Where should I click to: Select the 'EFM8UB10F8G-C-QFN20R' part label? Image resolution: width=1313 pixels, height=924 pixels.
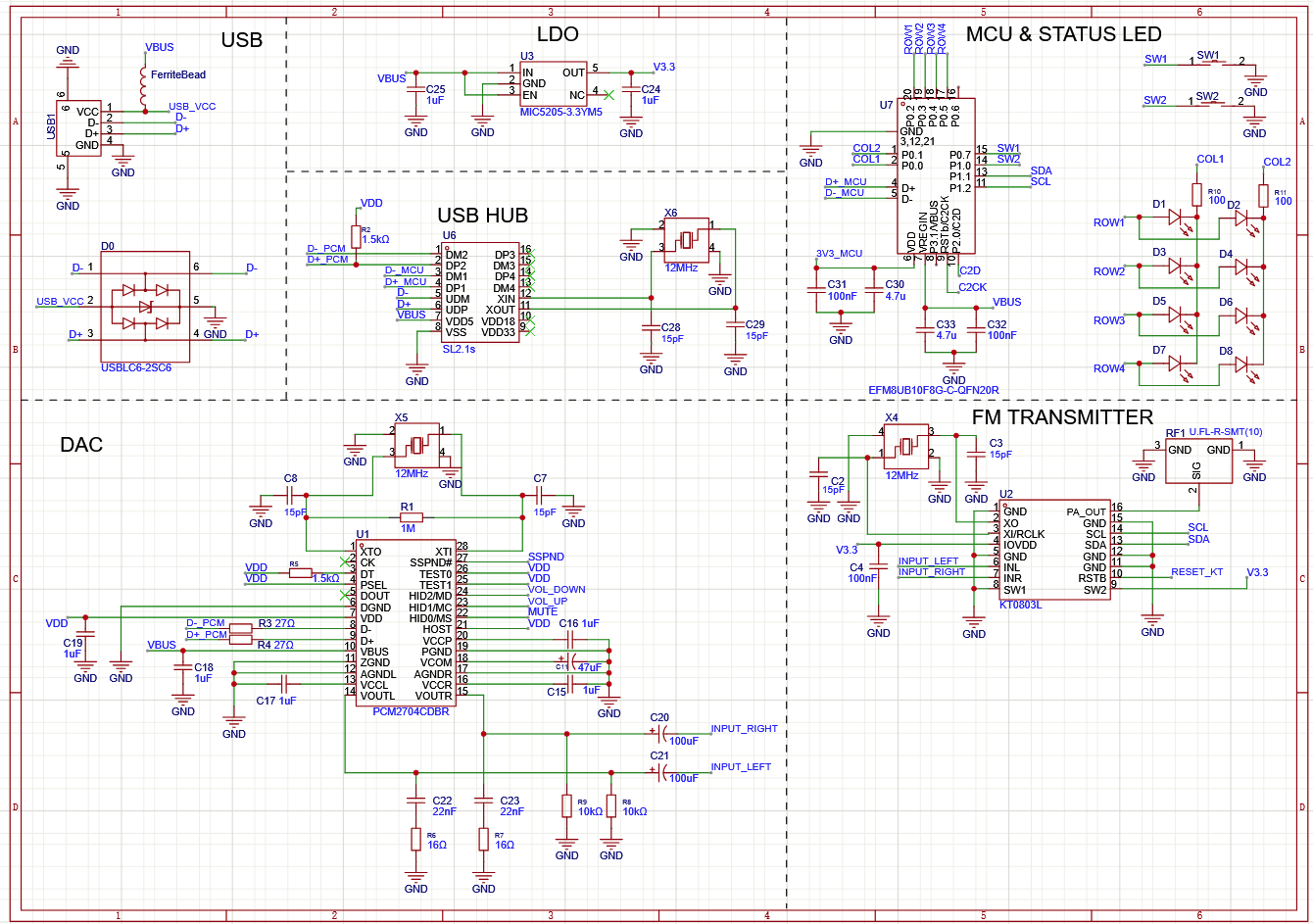[x=934, y=389]
